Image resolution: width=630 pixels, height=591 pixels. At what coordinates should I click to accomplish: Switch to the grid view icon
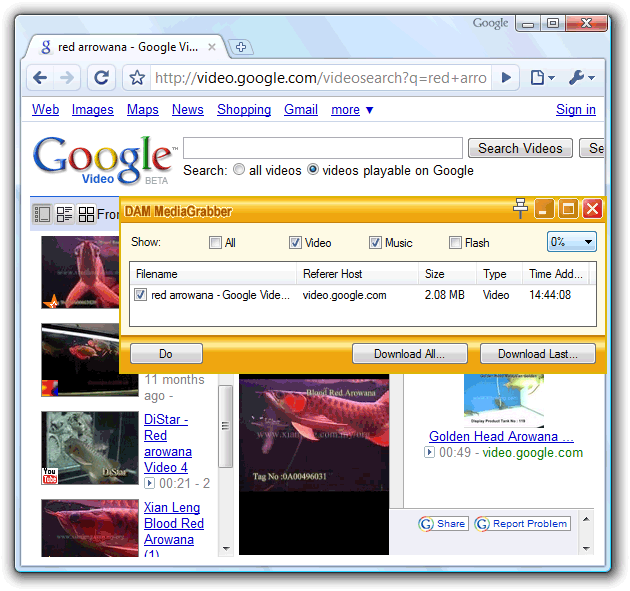point(86,214)
